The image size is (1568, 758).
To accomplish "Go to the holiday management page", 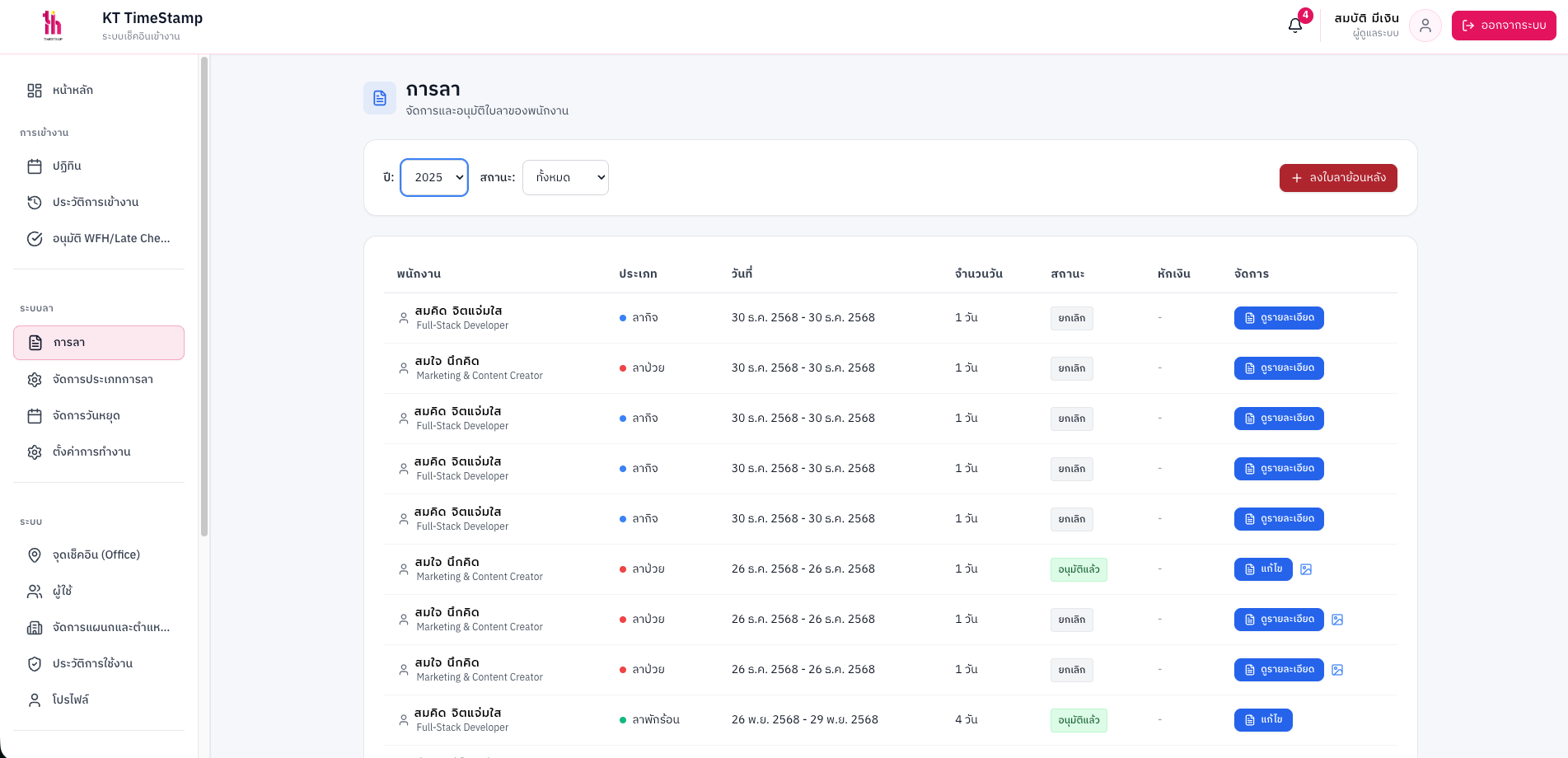I will tap(87, 416).
